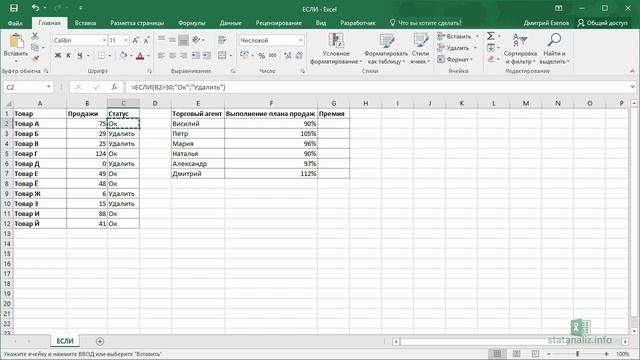Click the zoom slider handle
Image resolution: width=640 pixels, height=360 pixels.
pyautogui.click(x=577, y=353)
